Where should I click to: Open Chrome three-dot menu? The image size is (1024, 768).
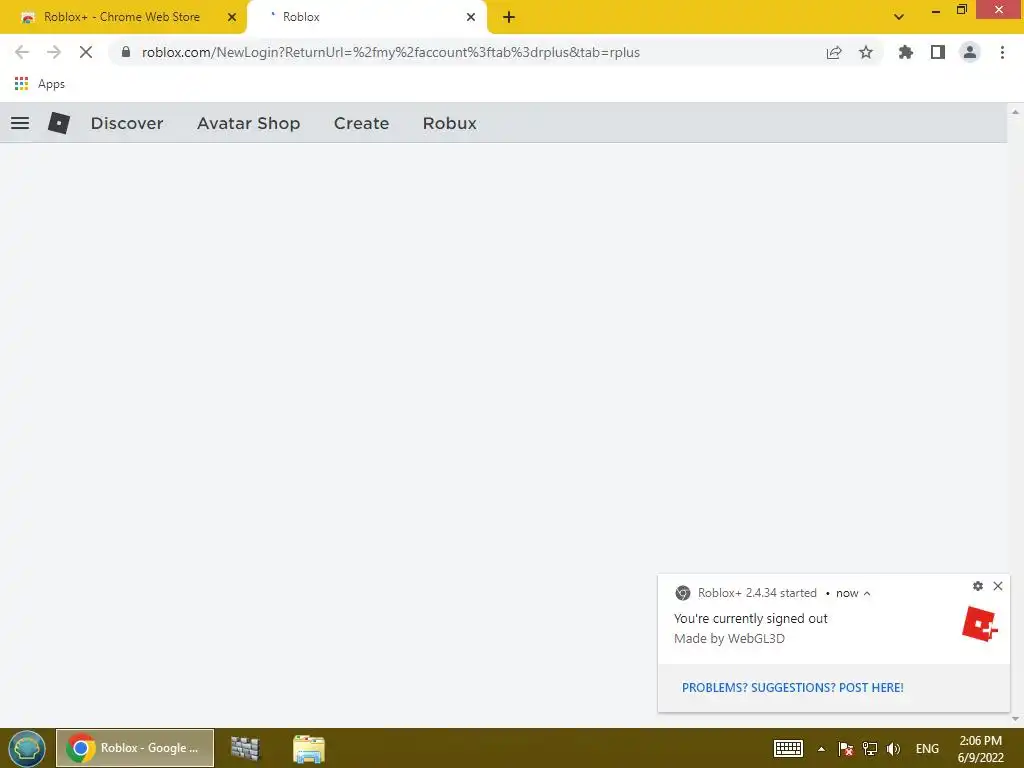pyautogui.click(x=1002, y=52)
